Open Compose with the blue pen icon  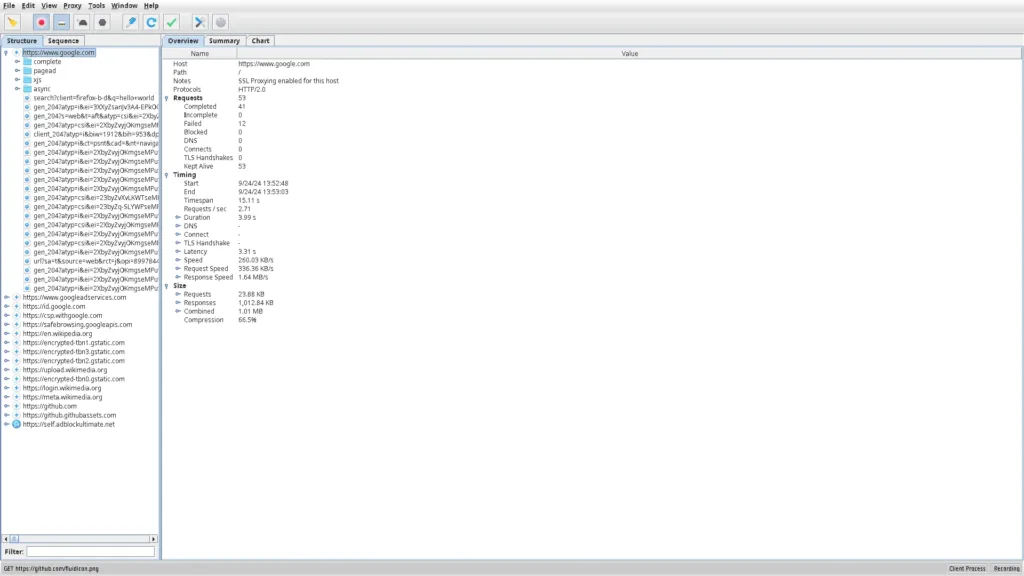[x=131, y=22]
